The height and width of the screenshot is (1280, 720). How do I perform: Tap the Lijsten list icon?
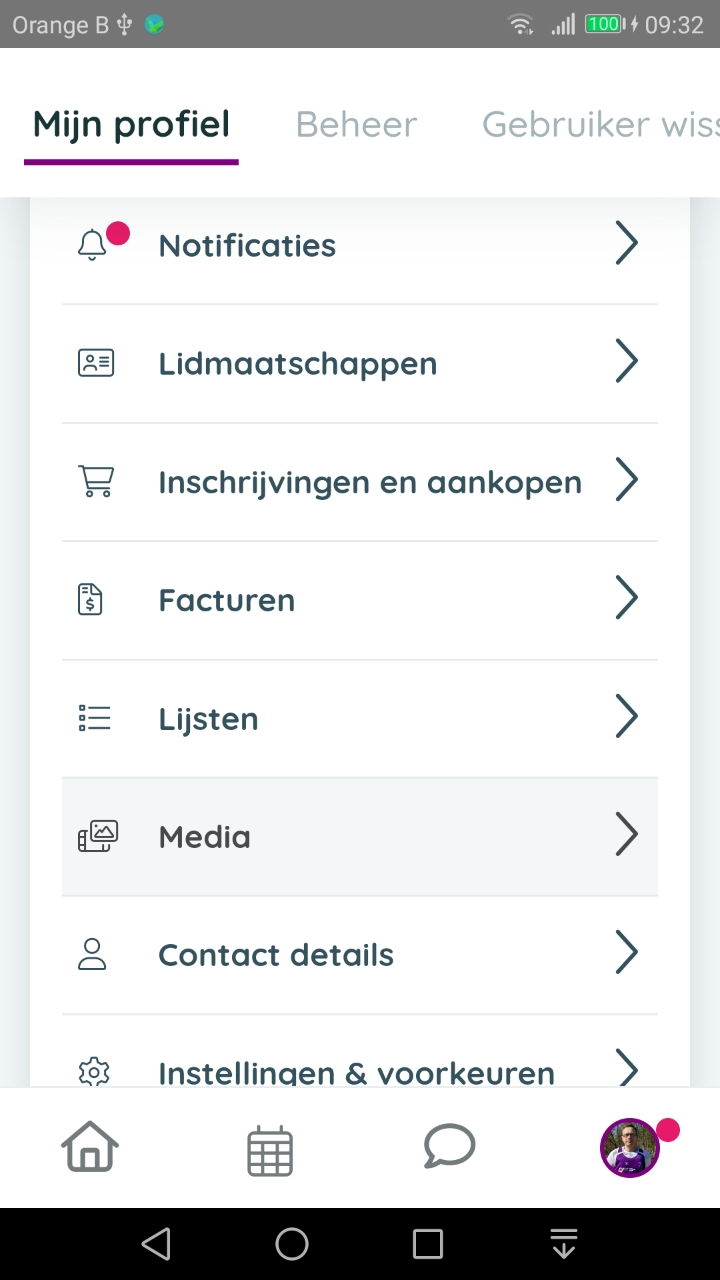point(95,718)
